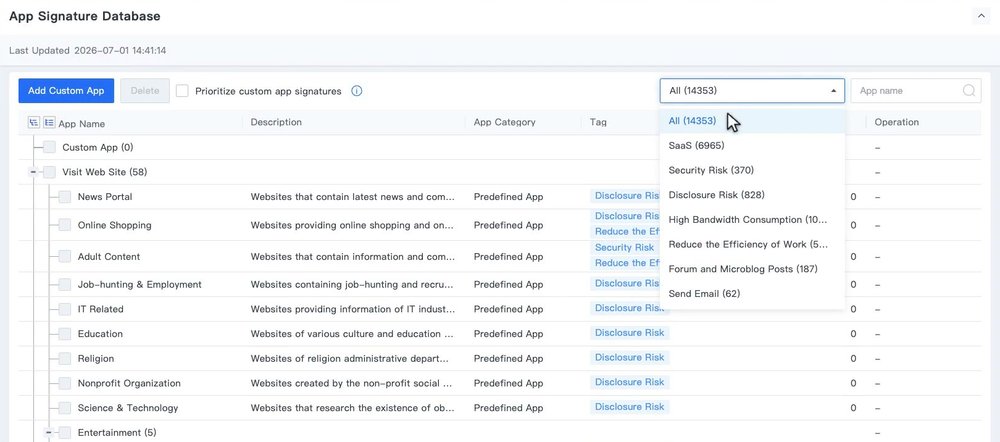Image resolution: width=1000 pixels, height=442 pixels.
Task: Click Predefined App in the Education row
Action: [x=508, y=334]
